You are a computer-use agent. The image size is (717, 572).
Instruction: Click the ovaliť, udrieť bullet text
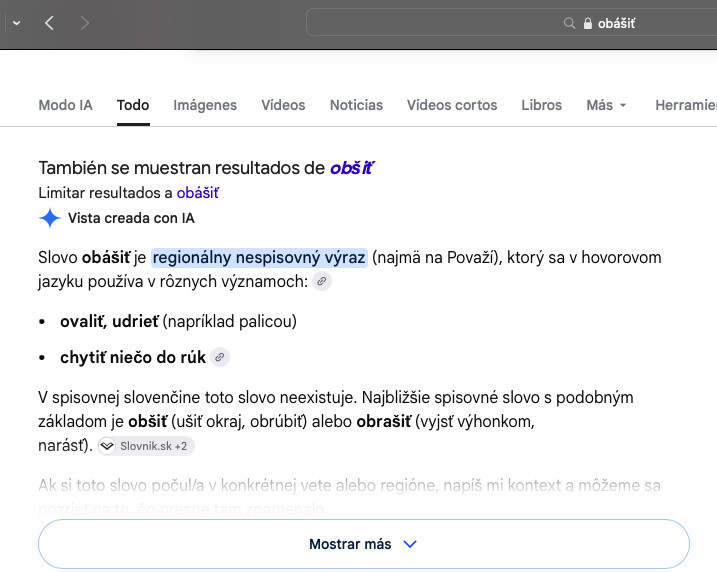109,321
